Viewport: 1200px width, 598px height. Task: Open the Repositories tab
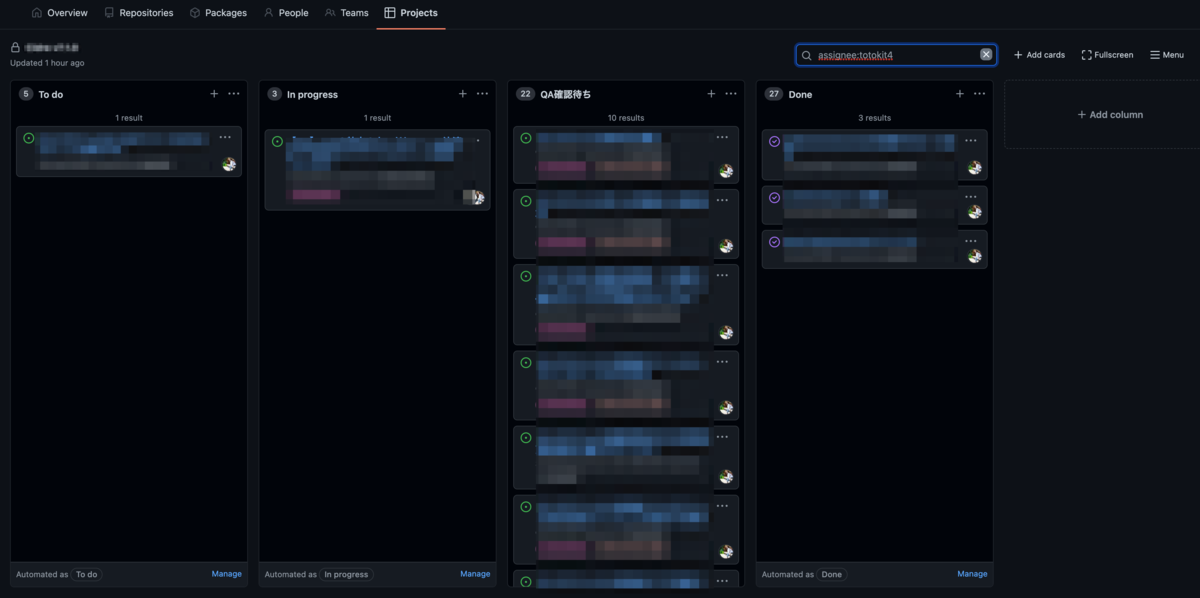coord(139,13)
